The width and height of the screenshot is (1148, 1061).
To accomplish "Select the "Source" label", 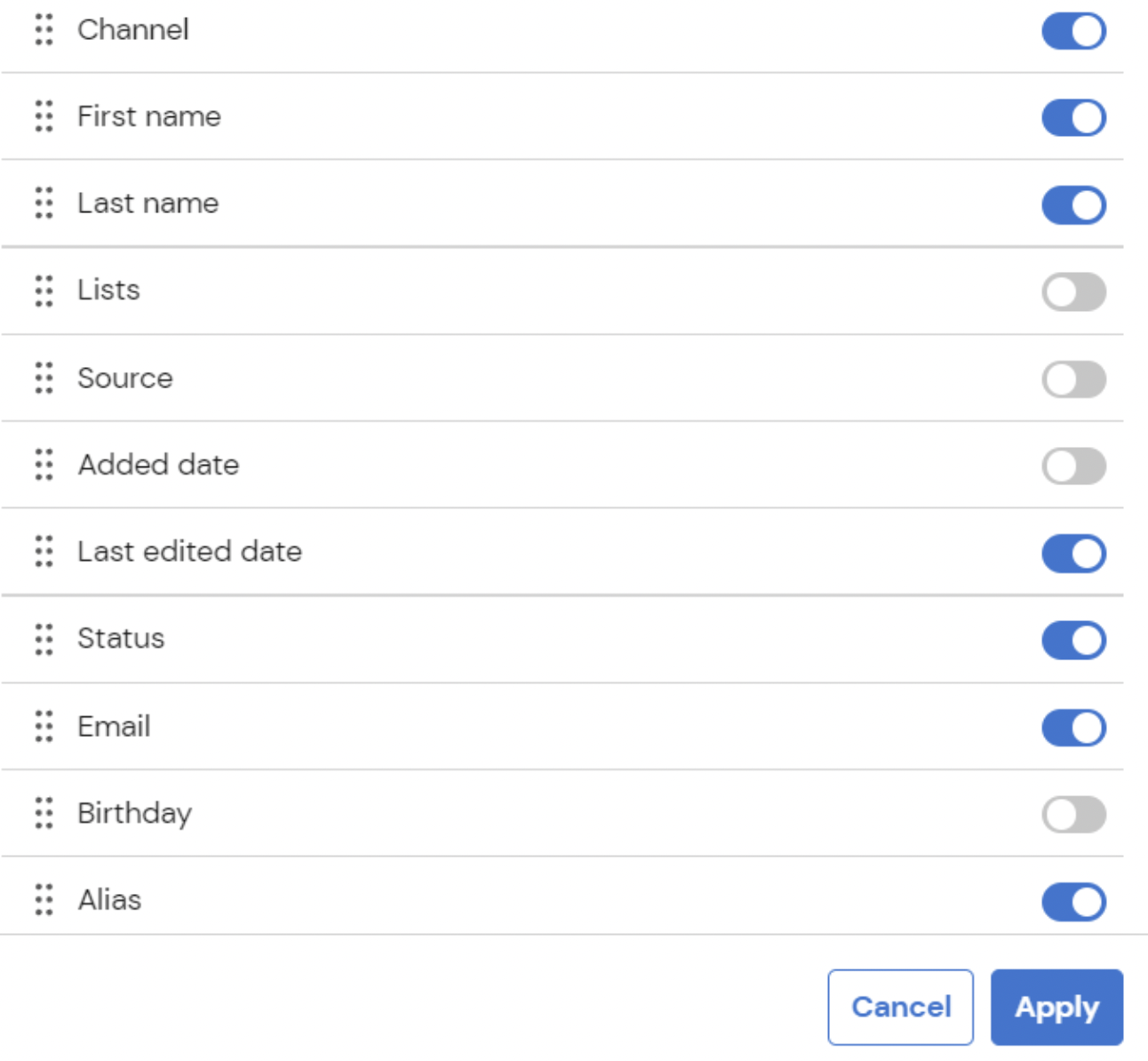I will [x=125, y=378].
